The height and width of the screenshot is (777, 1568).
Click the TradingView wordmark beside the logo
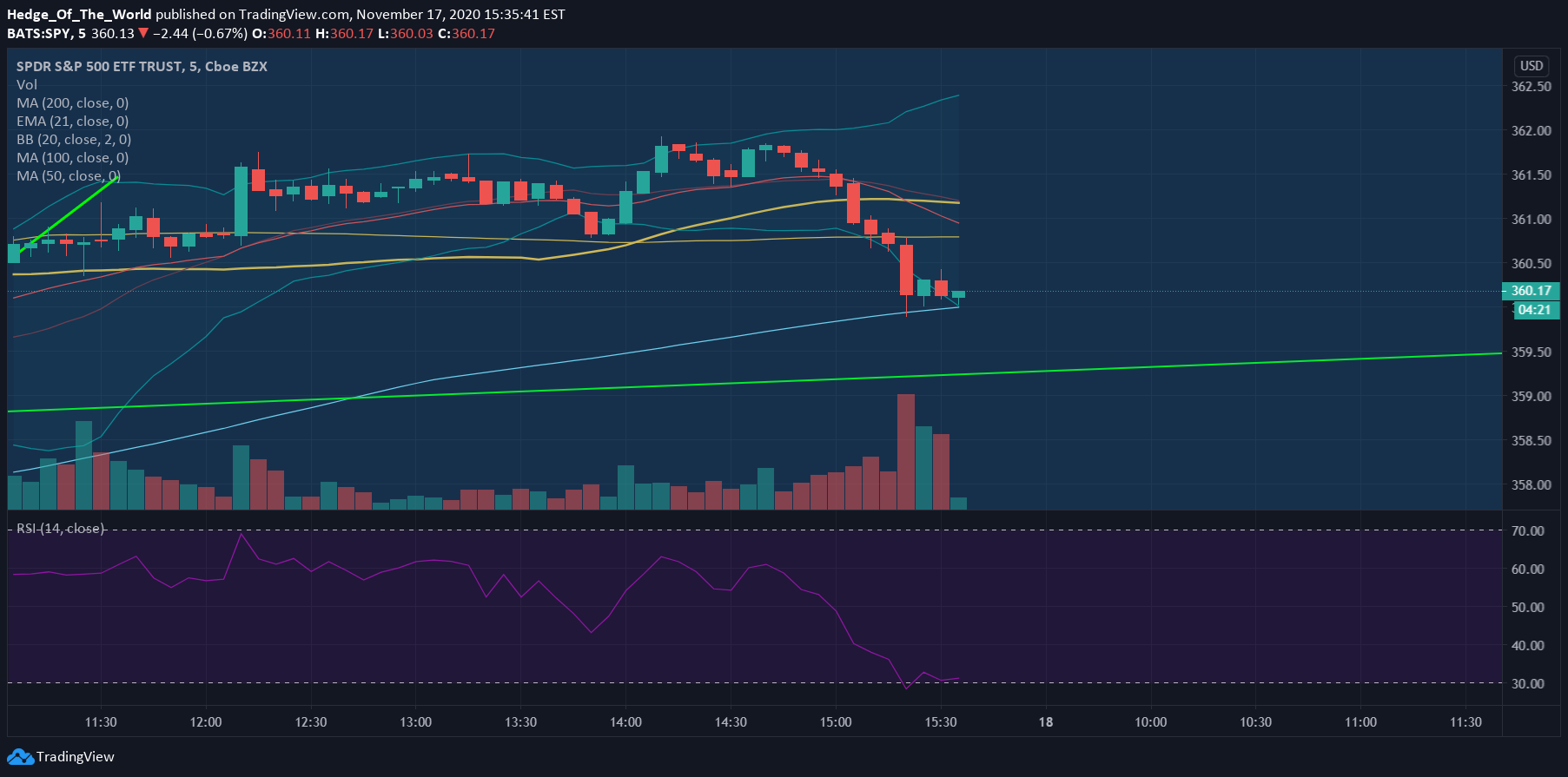click(x=76, y=757)
